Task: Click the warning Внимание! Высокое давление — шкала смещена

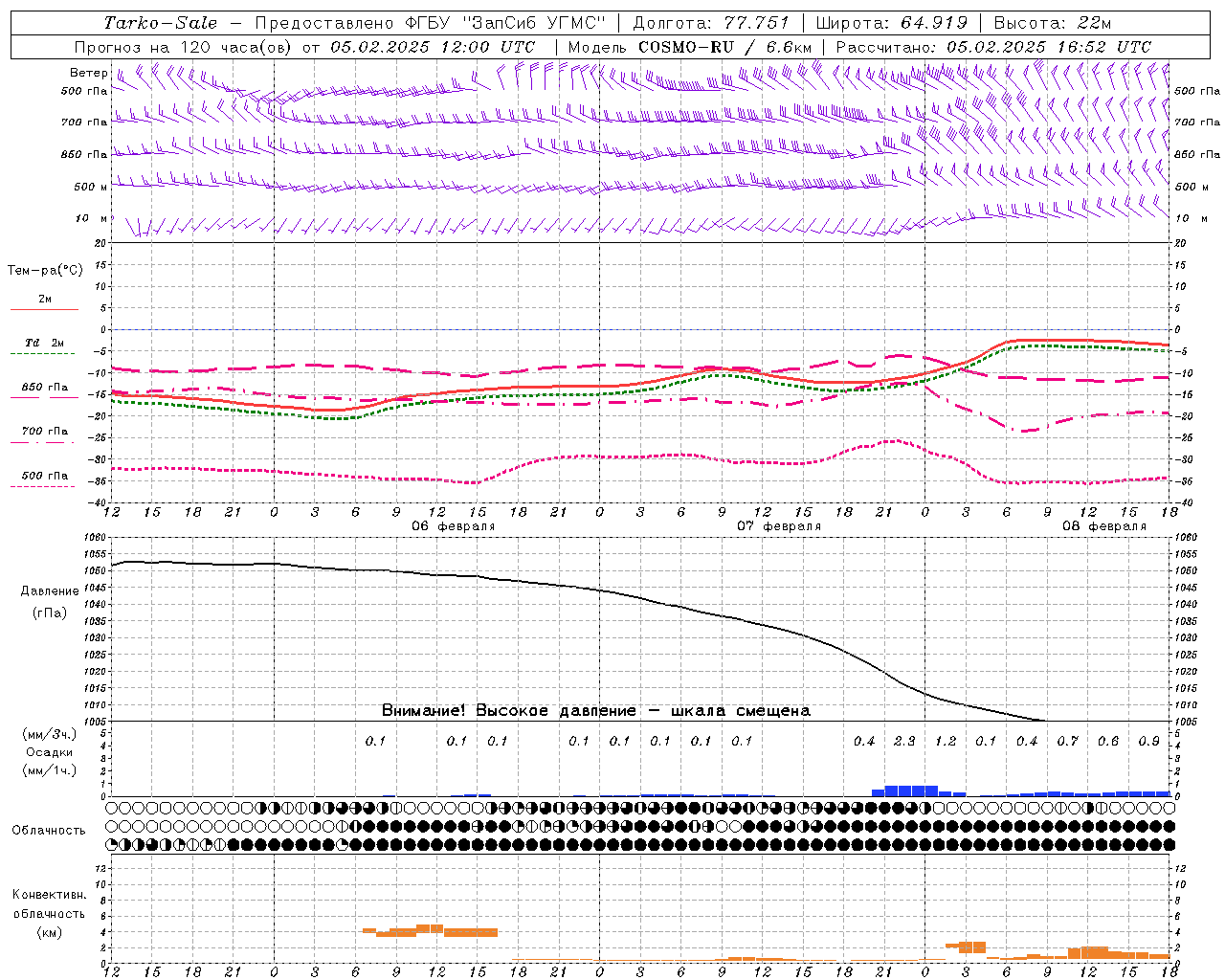Action: 595,711
